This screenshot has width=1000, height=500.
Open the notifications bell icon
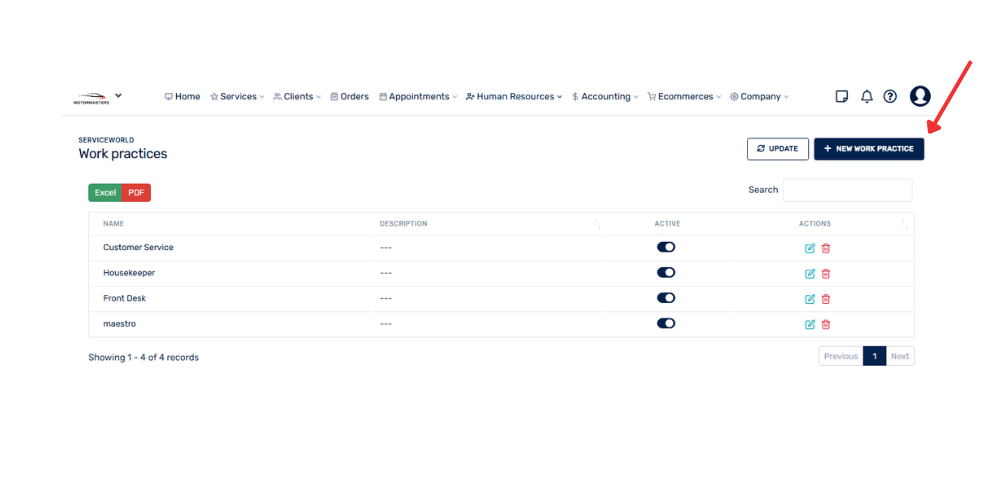867,97
